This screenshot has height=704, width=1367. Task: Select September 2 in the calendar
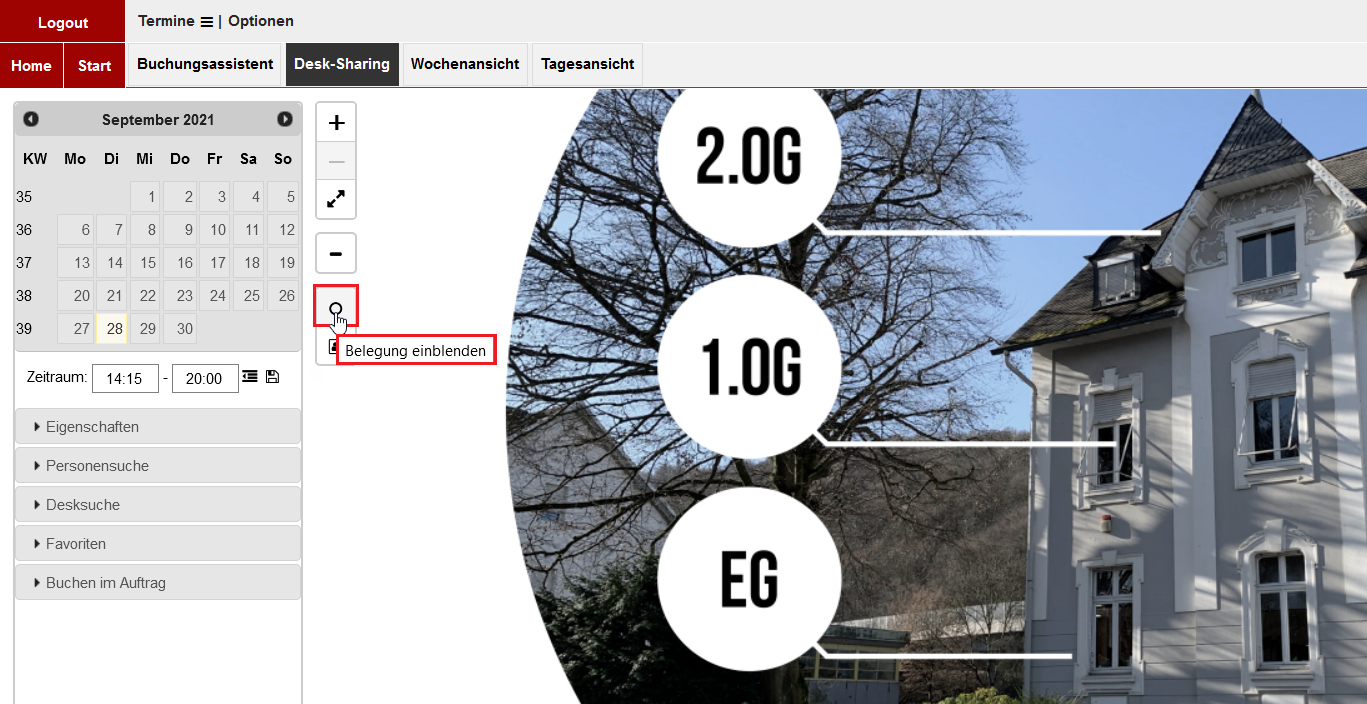pos(179,197)
